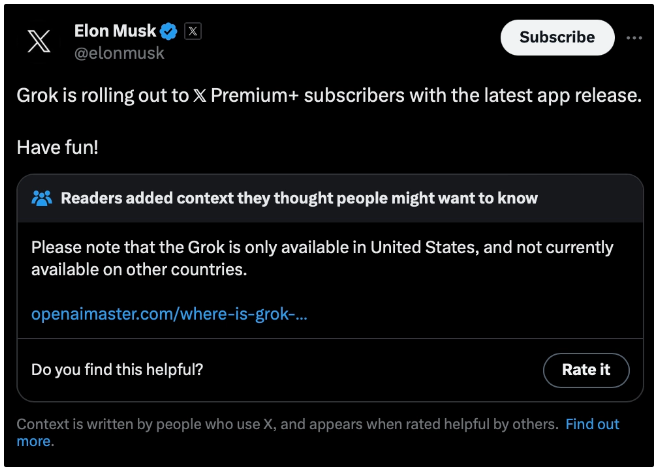This screenshot has height=469, width=656.
Task: Click 'available on other countries' note line
Action: [x=138, y=270]
